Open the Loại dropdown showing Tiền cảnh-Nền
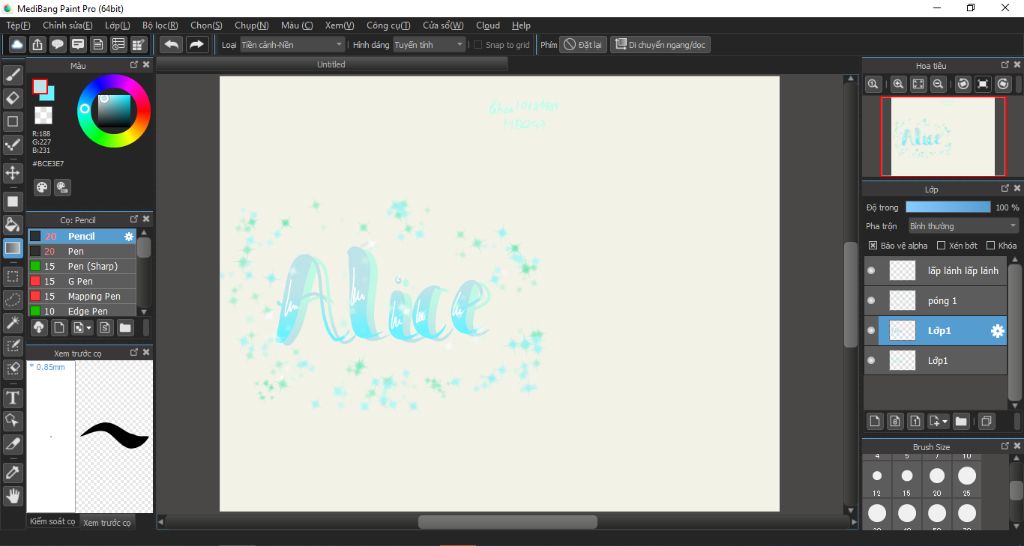This screenshot has width=1024, height=546. (x=292, y=45)
